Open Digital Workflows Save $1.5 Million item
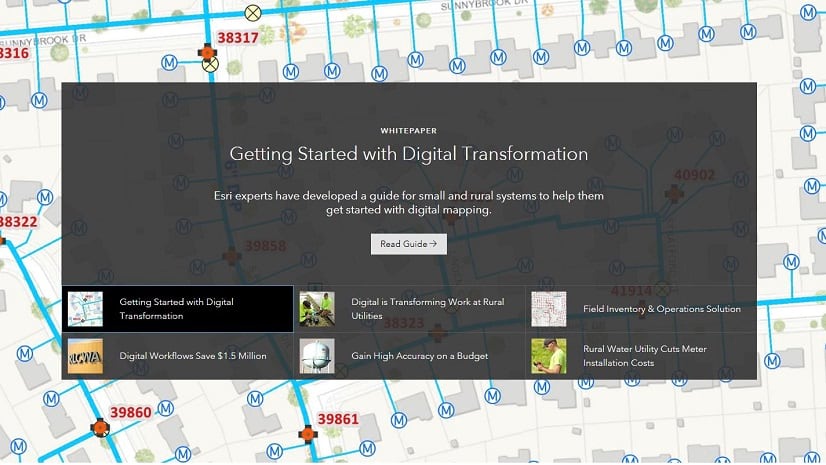The width and height of the screenshot is (826, 465). (178, 356)
